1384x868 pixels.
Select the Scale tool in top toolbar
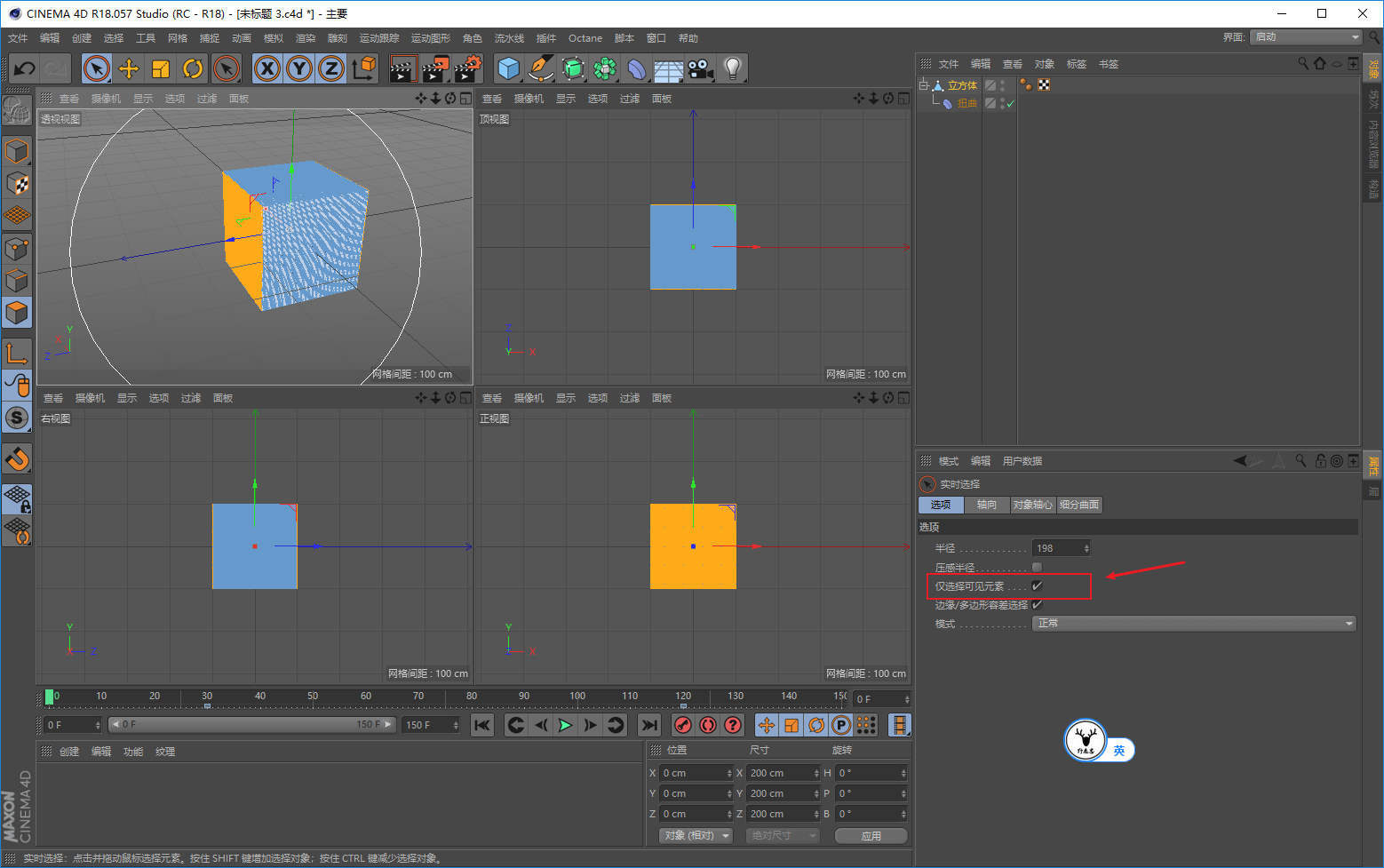tap(161, 68)
